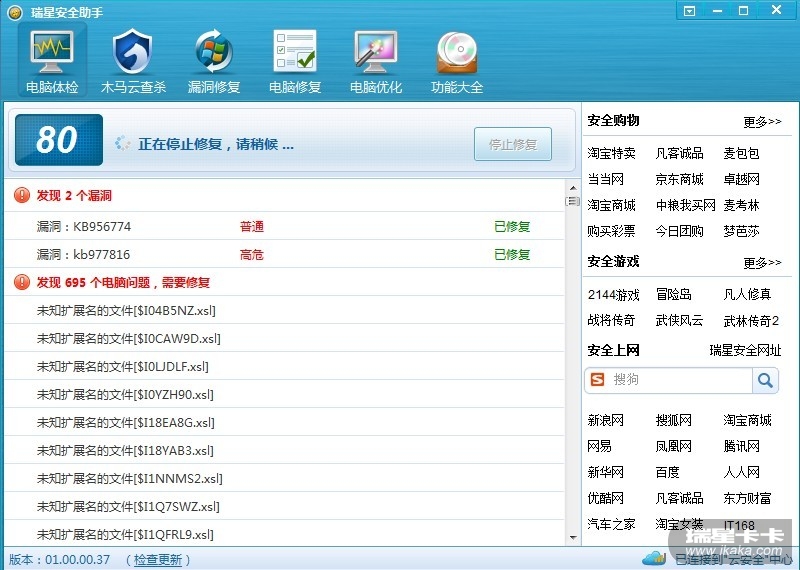Open 腾讯网 site link
Viewport: 800px width, 570px height.
pyautogui.click(x=741, y=446)
